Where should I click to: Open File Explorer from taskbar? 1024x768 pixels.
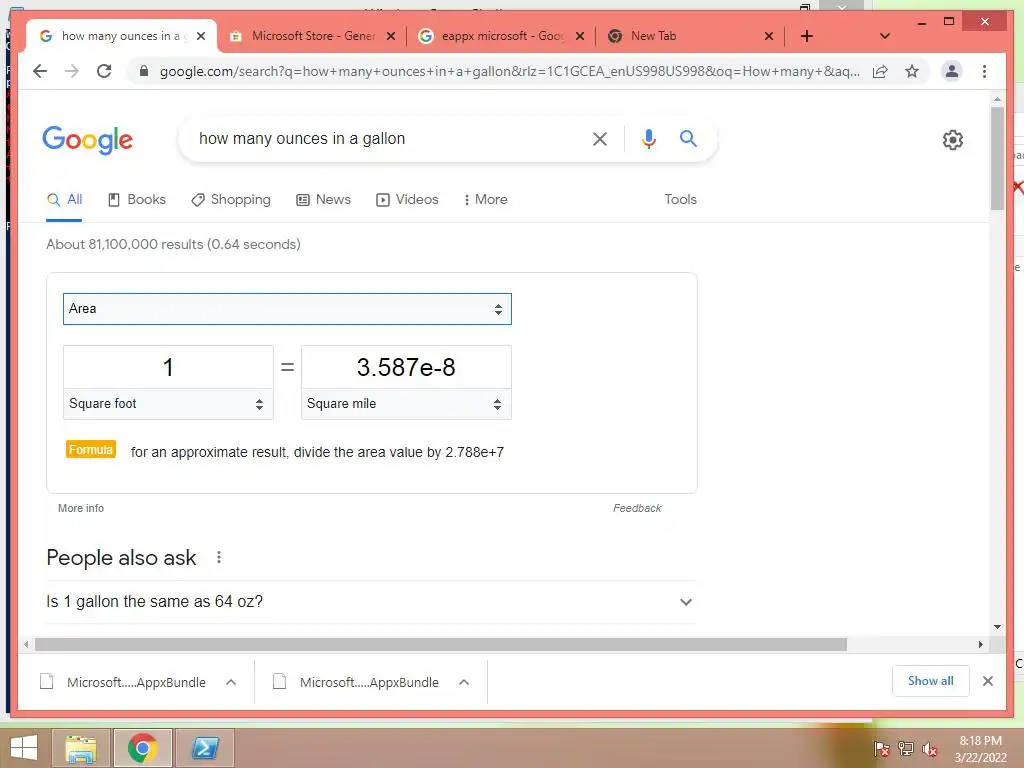pos(80,748)
